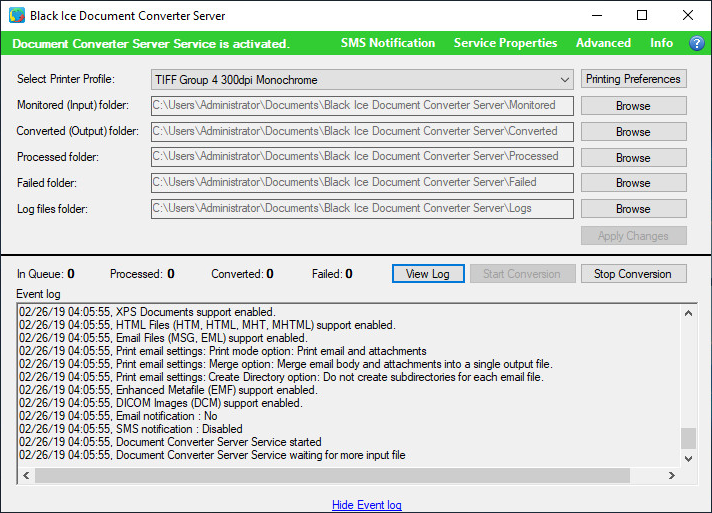Click the 'Service is activated' status text
Screen dimensions: 712x513
click(x=151, y=44)
